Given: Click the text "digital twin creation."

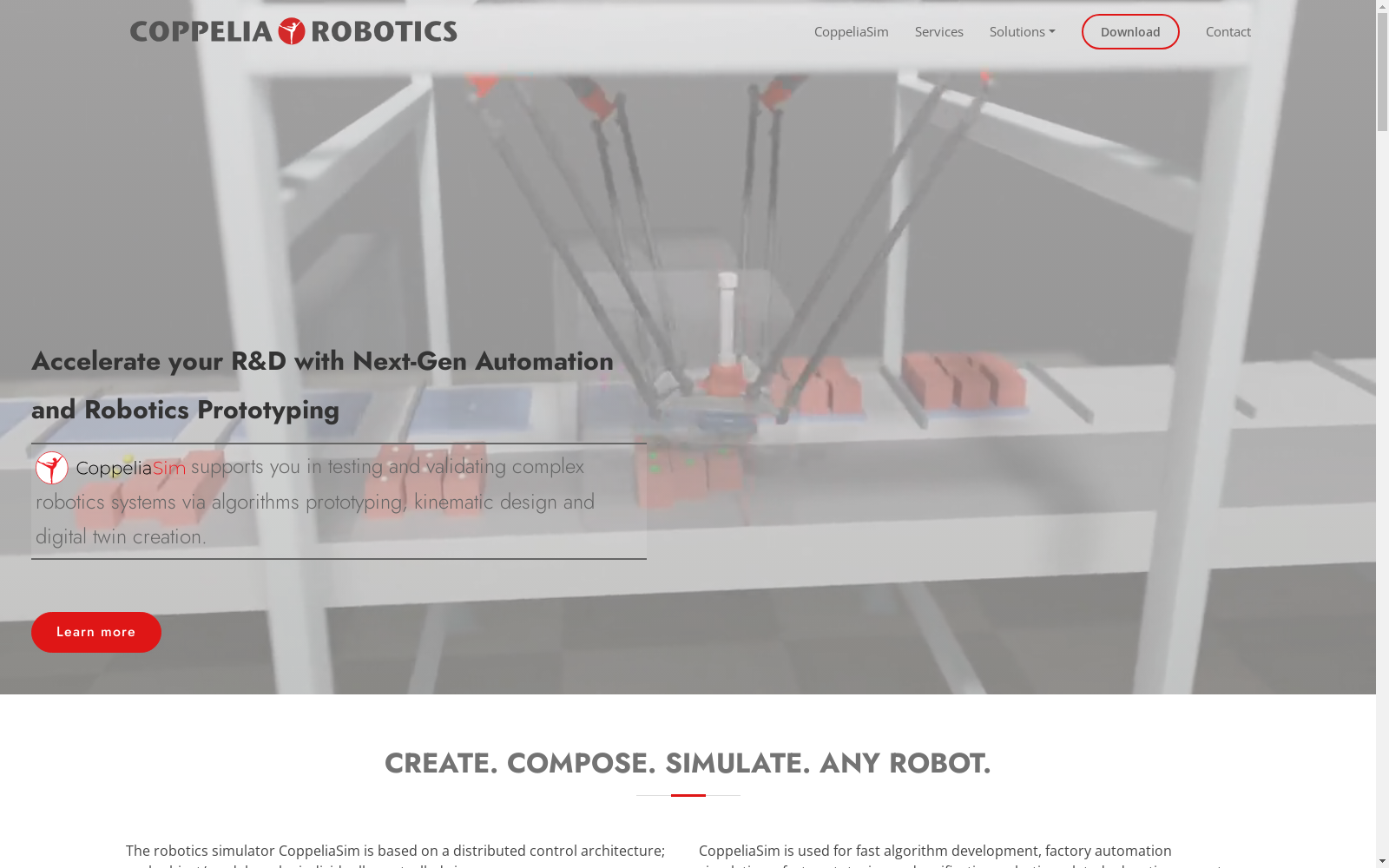Looking at the screenshot, I should (121, 536).
